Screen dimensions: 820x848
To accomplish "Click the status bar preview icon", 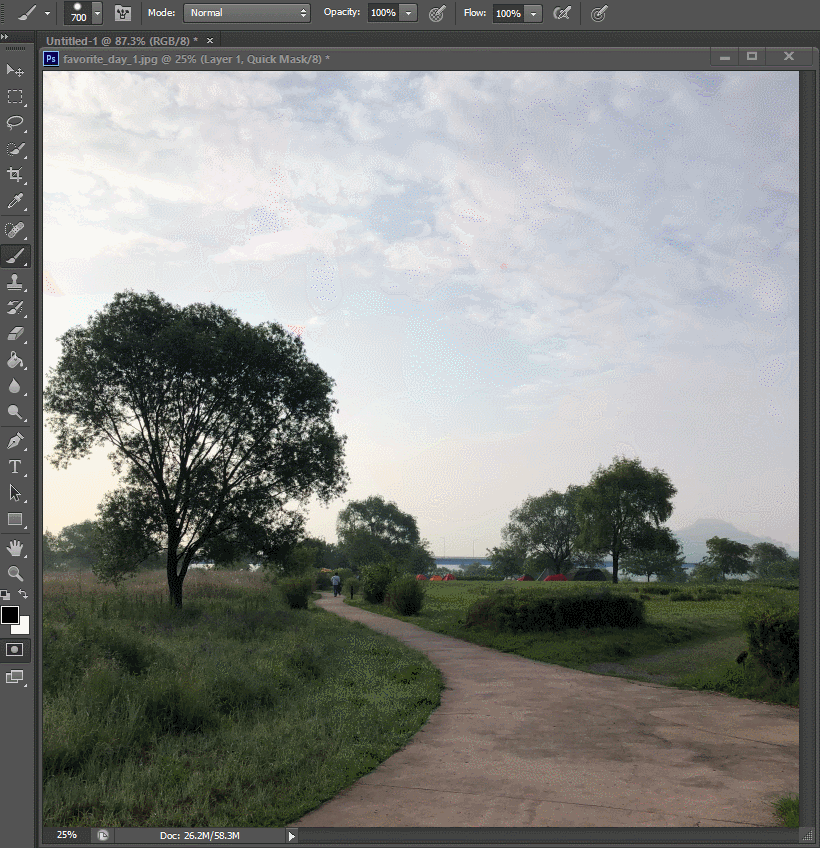I will coord(102,835).
